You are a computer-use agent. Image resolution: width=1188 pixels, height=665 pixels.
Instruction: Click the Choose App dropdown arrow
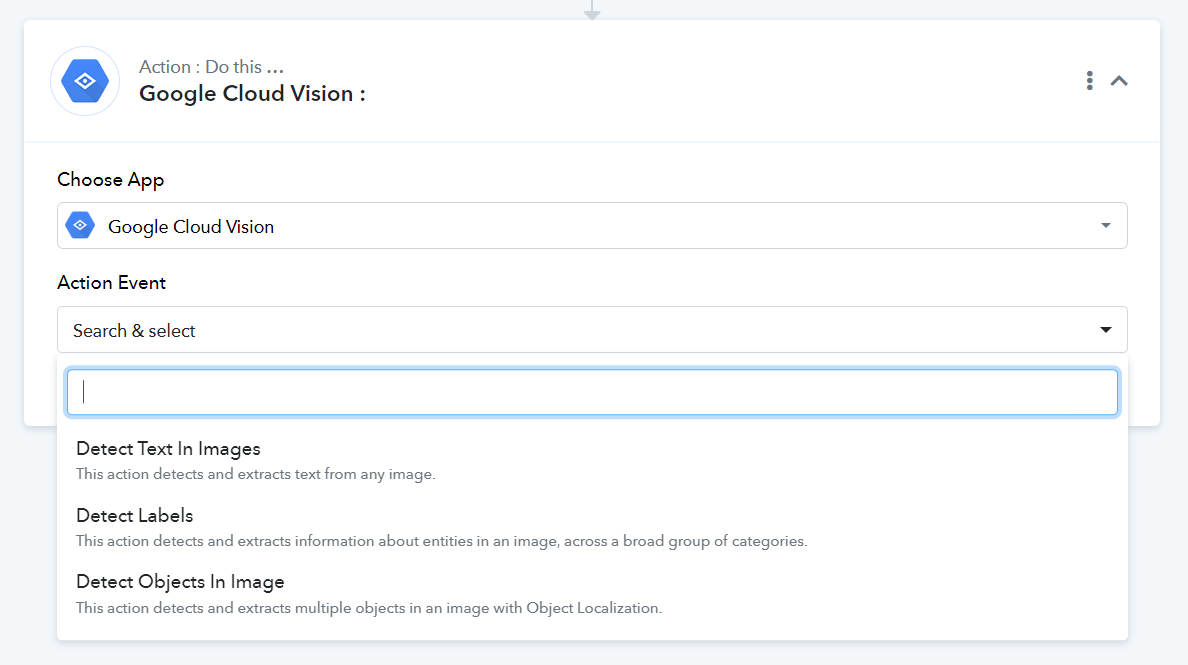1105,226
